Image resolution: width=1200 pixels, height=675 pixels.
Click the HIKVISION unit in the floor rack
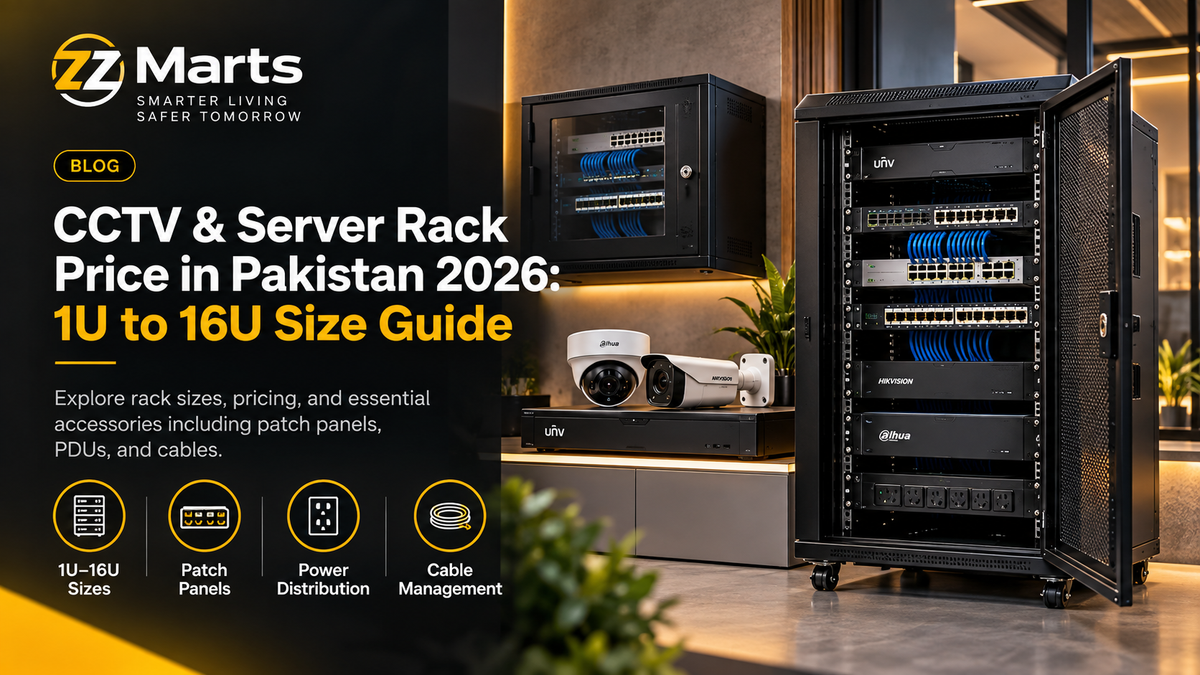pos(944,380)
